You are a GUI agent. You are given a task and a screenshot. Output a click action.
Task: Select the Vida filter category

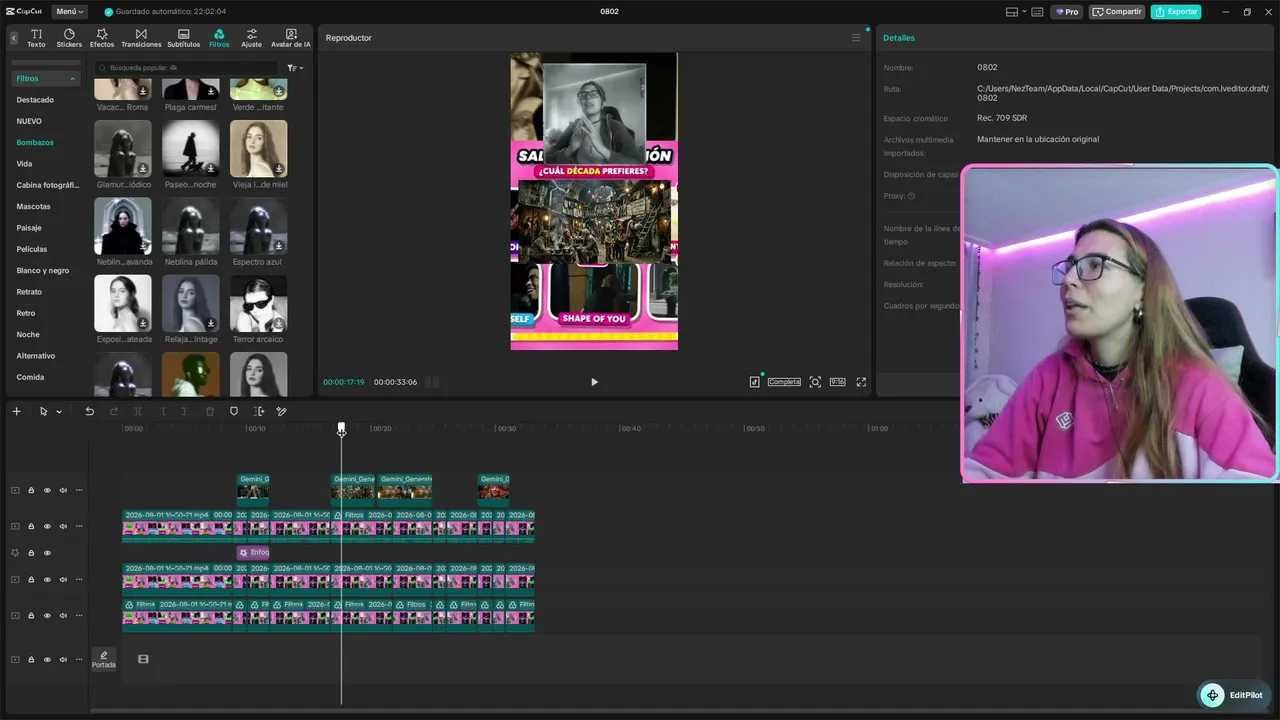(x=24, y=164)
